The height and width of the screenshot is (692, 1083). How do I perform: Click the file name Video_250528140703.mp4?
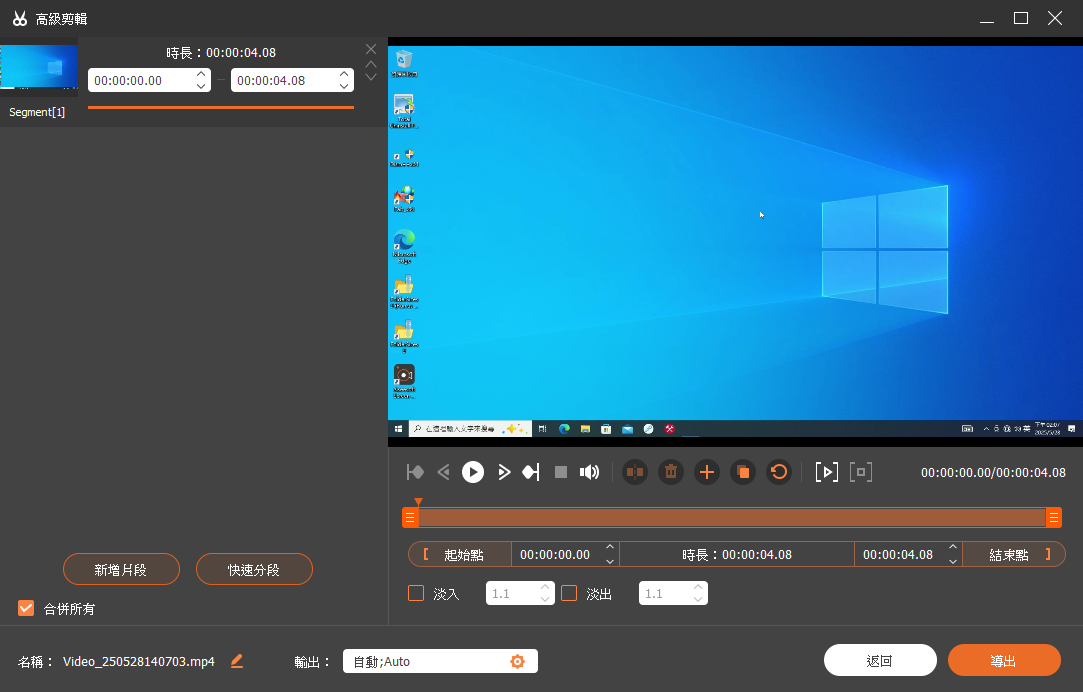tap(139, 662)
